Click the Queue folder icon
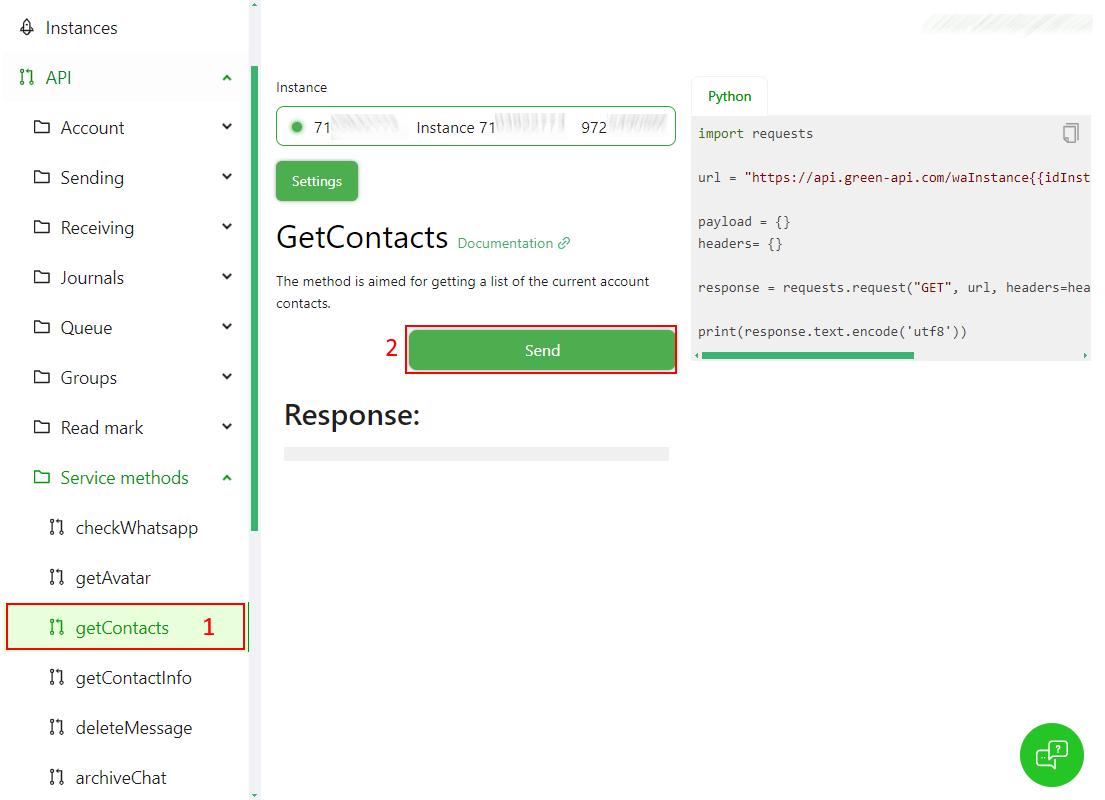The width and height of the screenshot is (1105, 800). [x=42, y=327]
